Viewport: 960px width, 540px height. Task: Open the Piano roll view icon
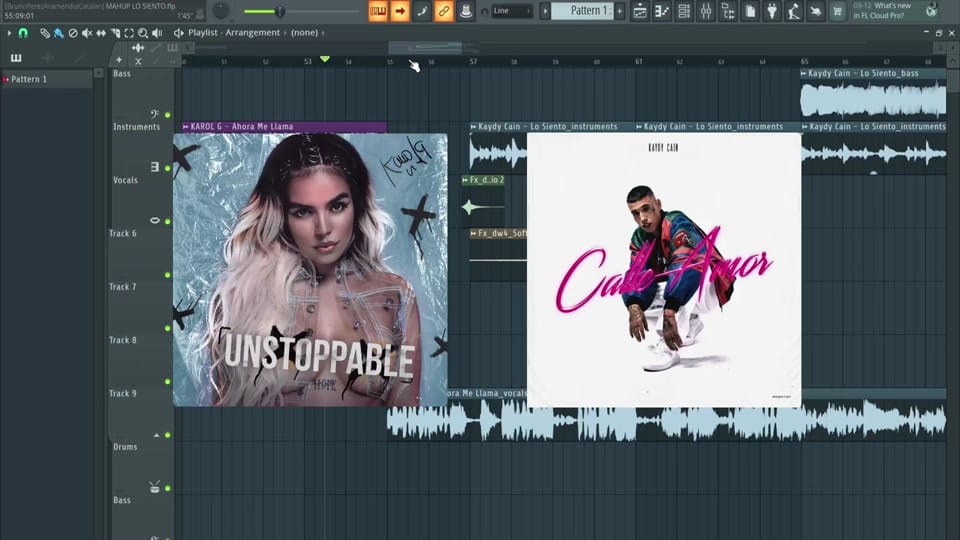662,11
